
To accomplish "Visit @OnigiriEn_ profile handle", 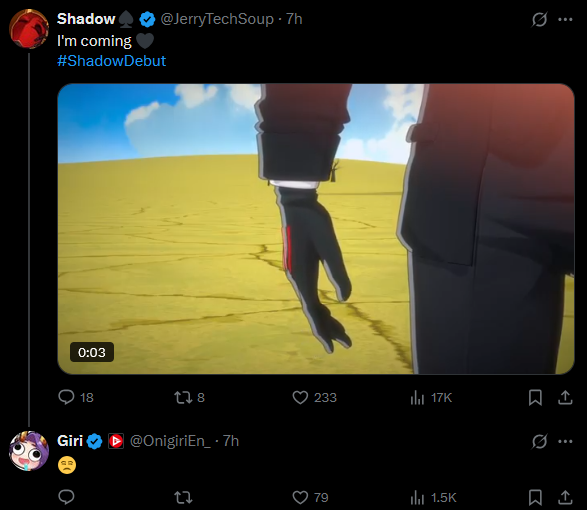I will click(170, 441).
